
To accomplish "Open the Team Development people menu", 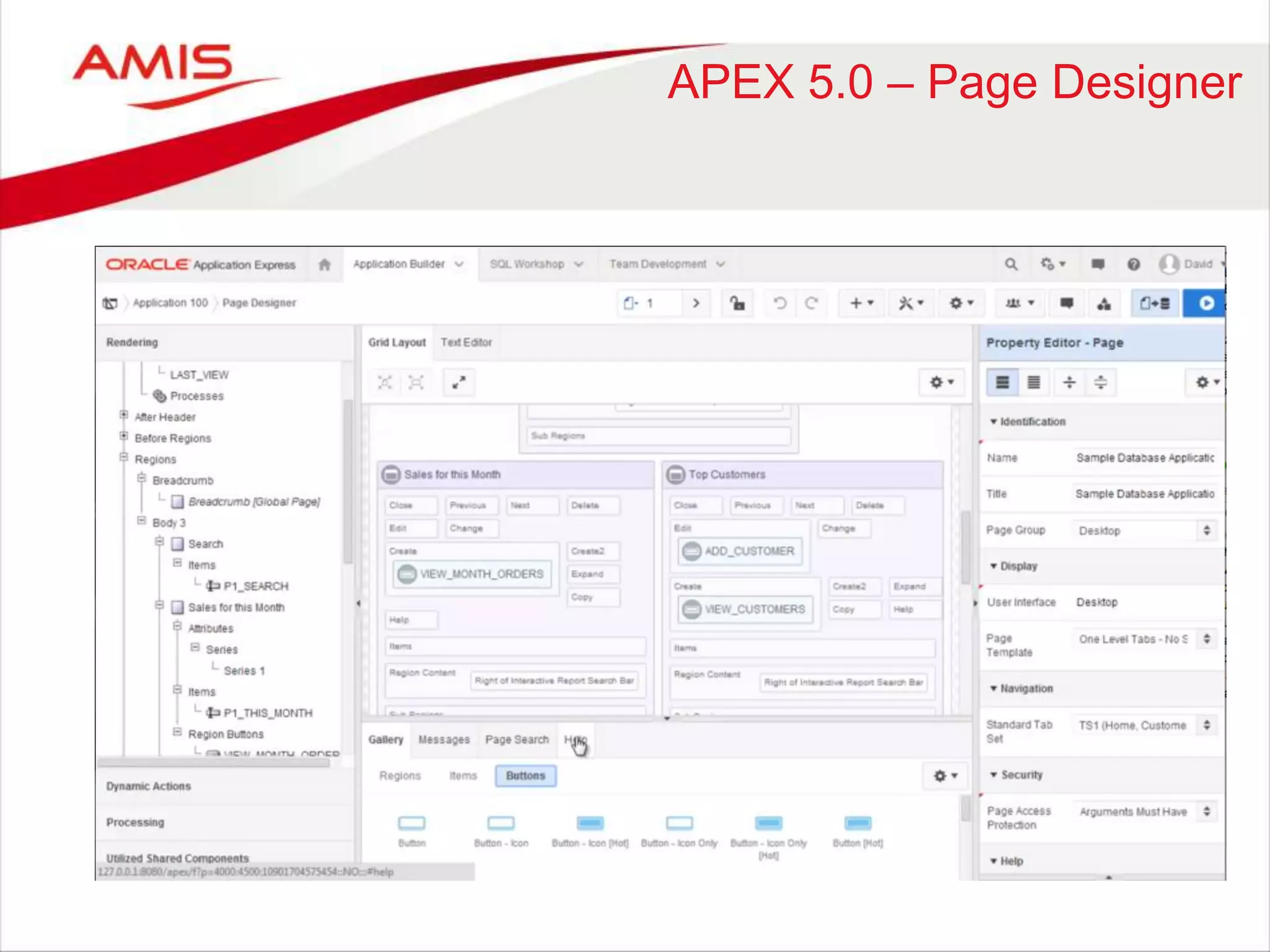I will pyautogui.click(x=1019, y=303).
